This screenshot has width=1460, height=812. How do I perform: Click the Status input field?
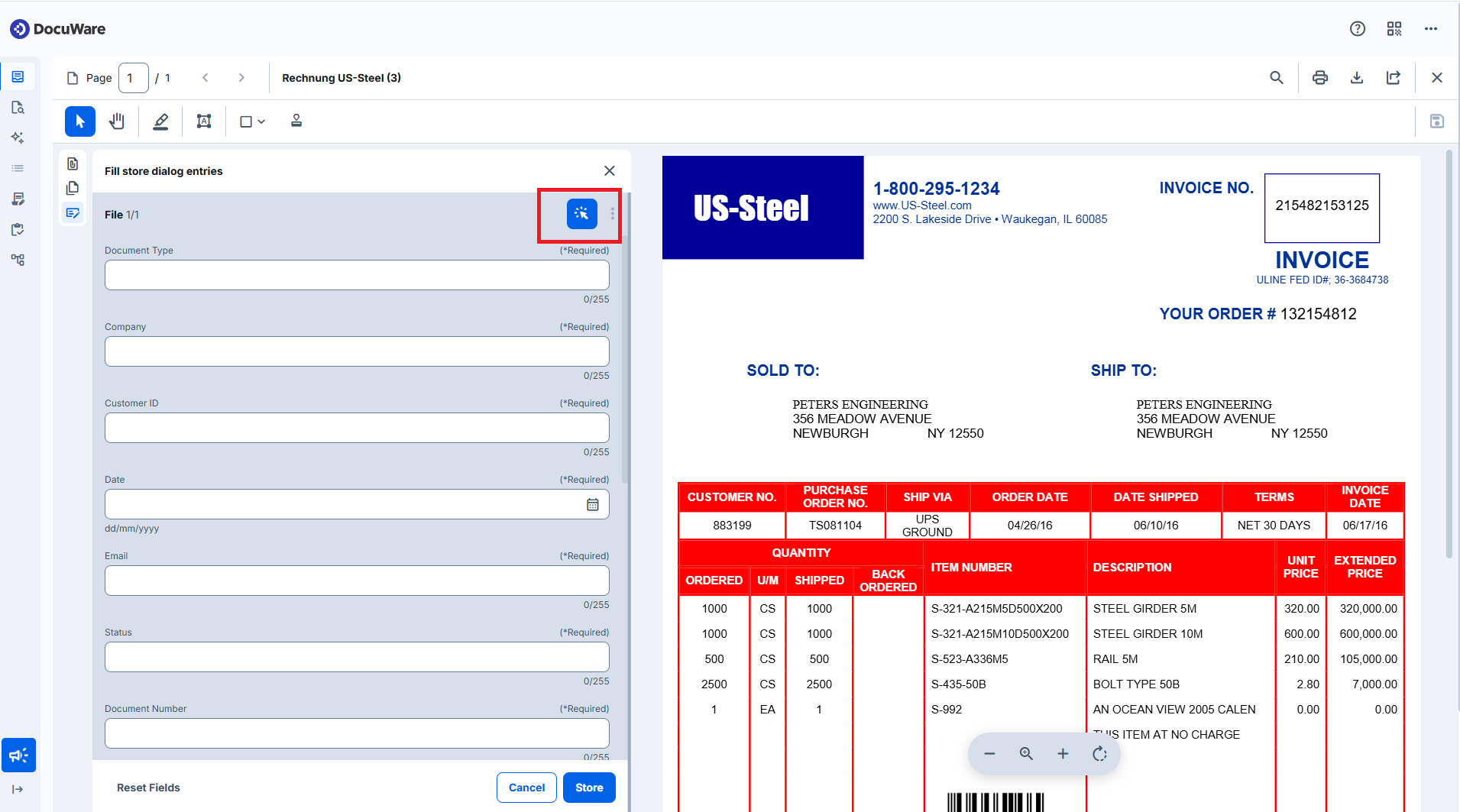pyautogui.click(x=357, y=657)
